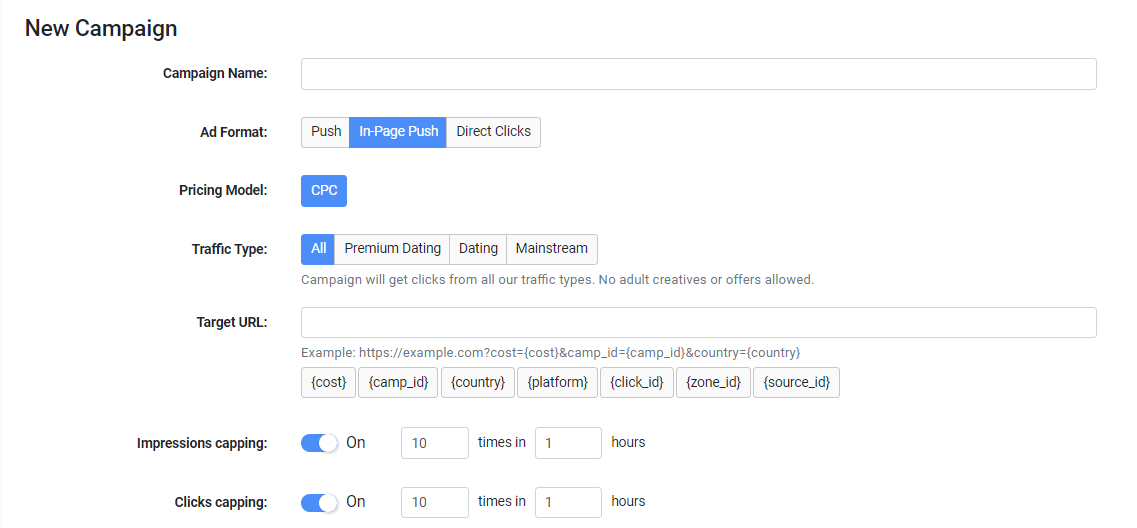This screenshot has width=1137, height=528.
Task: Select CPC pricing model
Action: click(324, 191)
